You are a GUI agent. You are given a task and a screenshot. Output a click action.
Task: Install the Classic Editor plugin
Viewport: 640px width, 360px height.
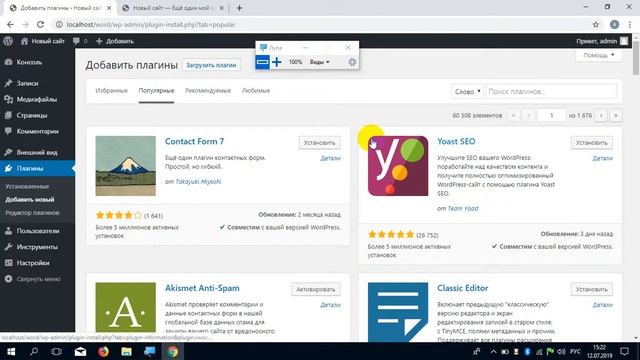pos(591,289)
